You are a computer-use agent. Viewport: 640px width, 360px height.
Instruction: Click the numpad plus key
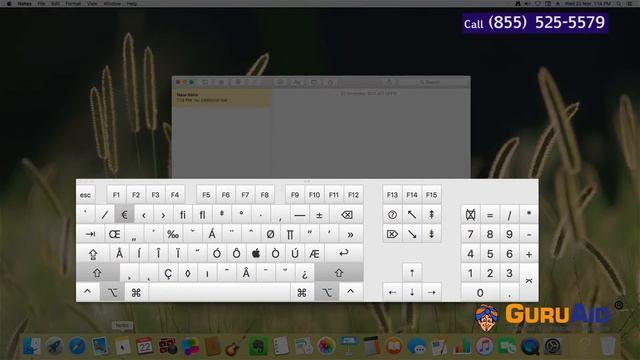click(529, 253)
